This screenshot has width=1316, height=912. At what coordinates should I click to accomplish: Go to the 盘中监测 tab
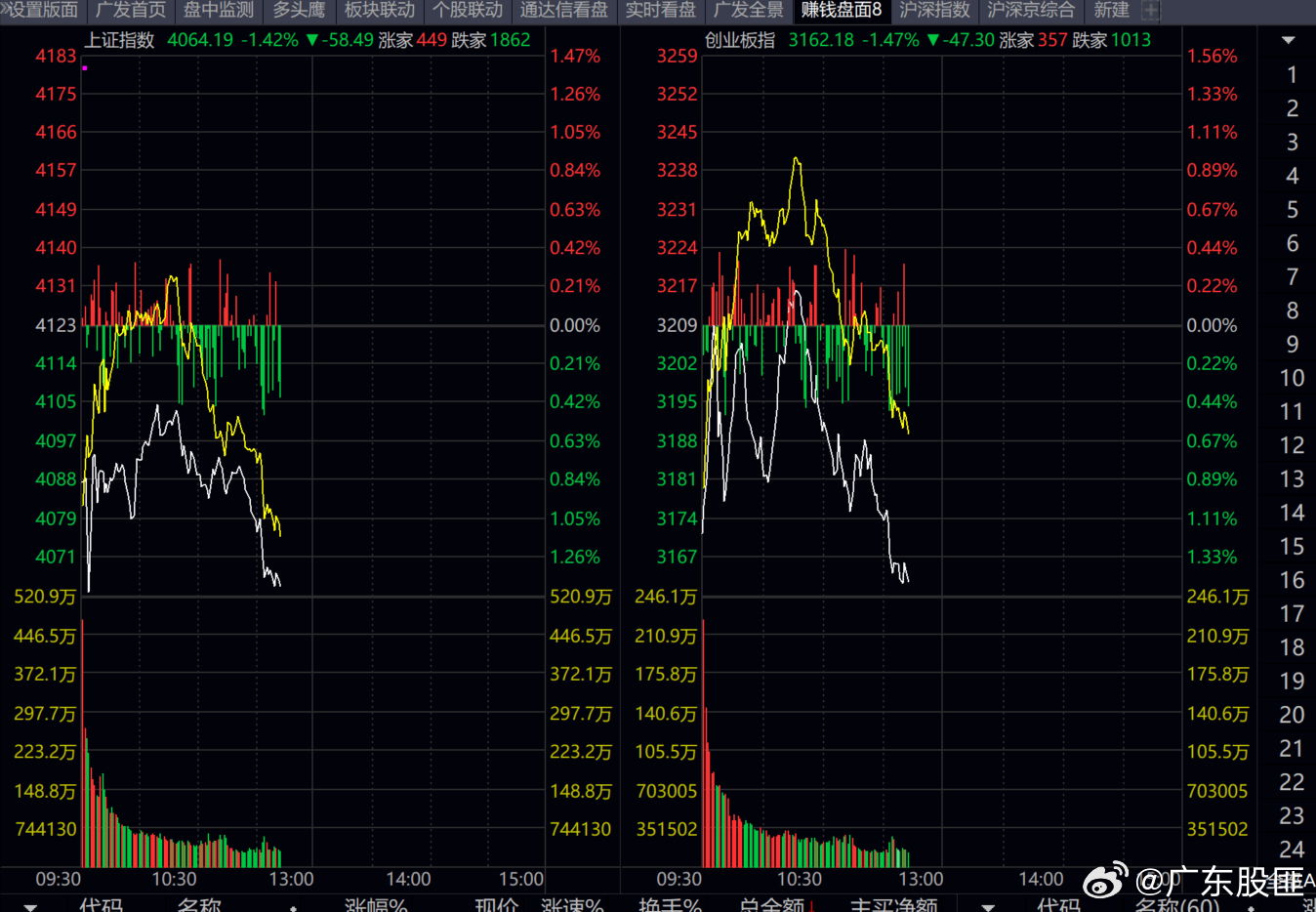click(219, 11)
